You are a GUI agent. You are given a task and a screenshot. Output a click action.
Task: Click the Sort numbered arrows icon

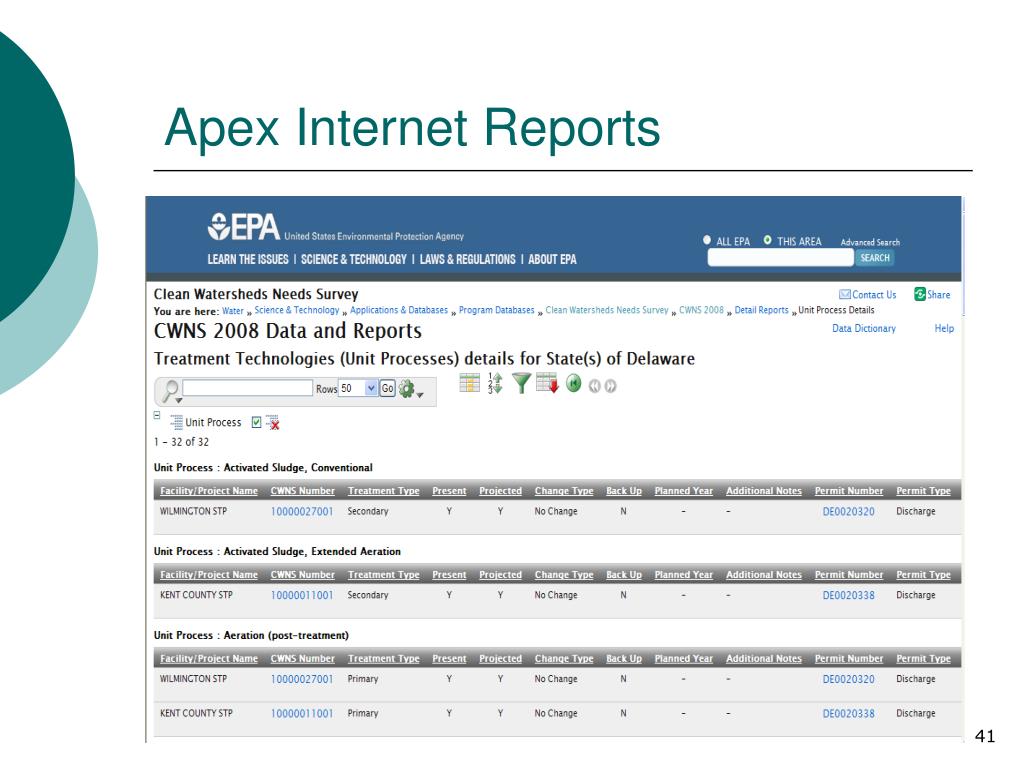[x=495, y=383]
